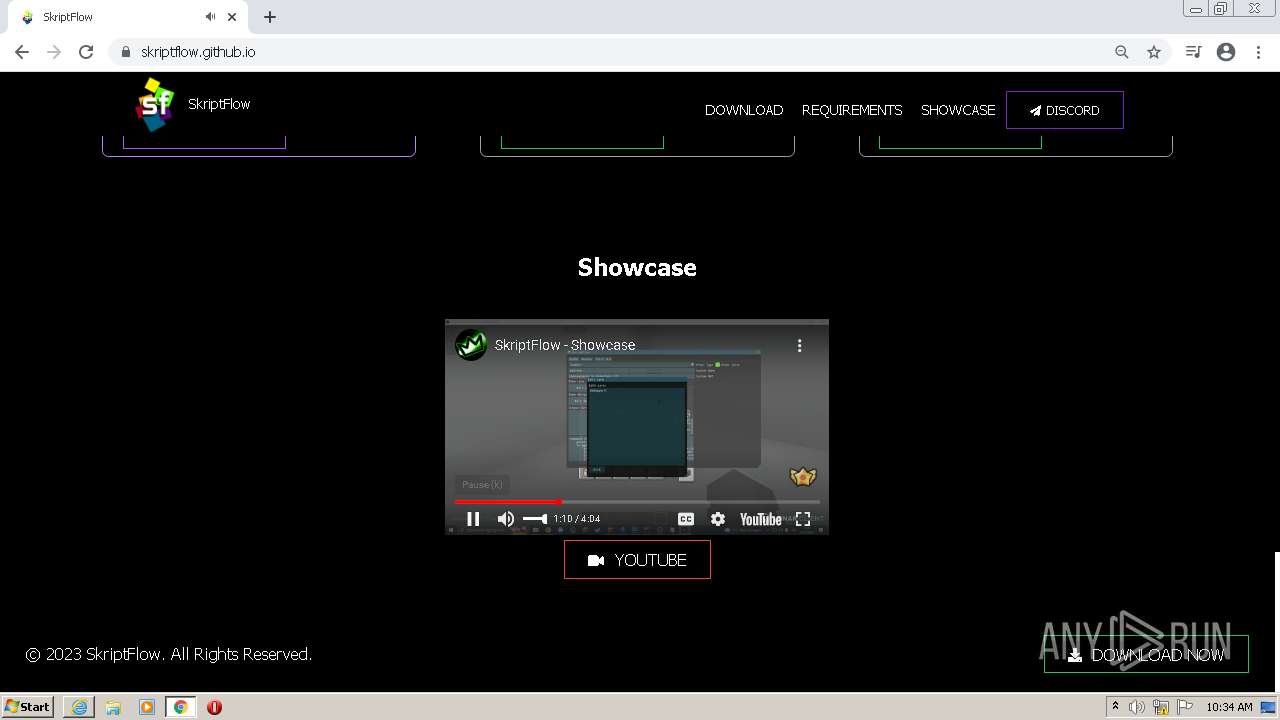Click the channel avatar on the video
Image resolution: width=1280 pixels, height=720 pixels.
pos(471,345)
